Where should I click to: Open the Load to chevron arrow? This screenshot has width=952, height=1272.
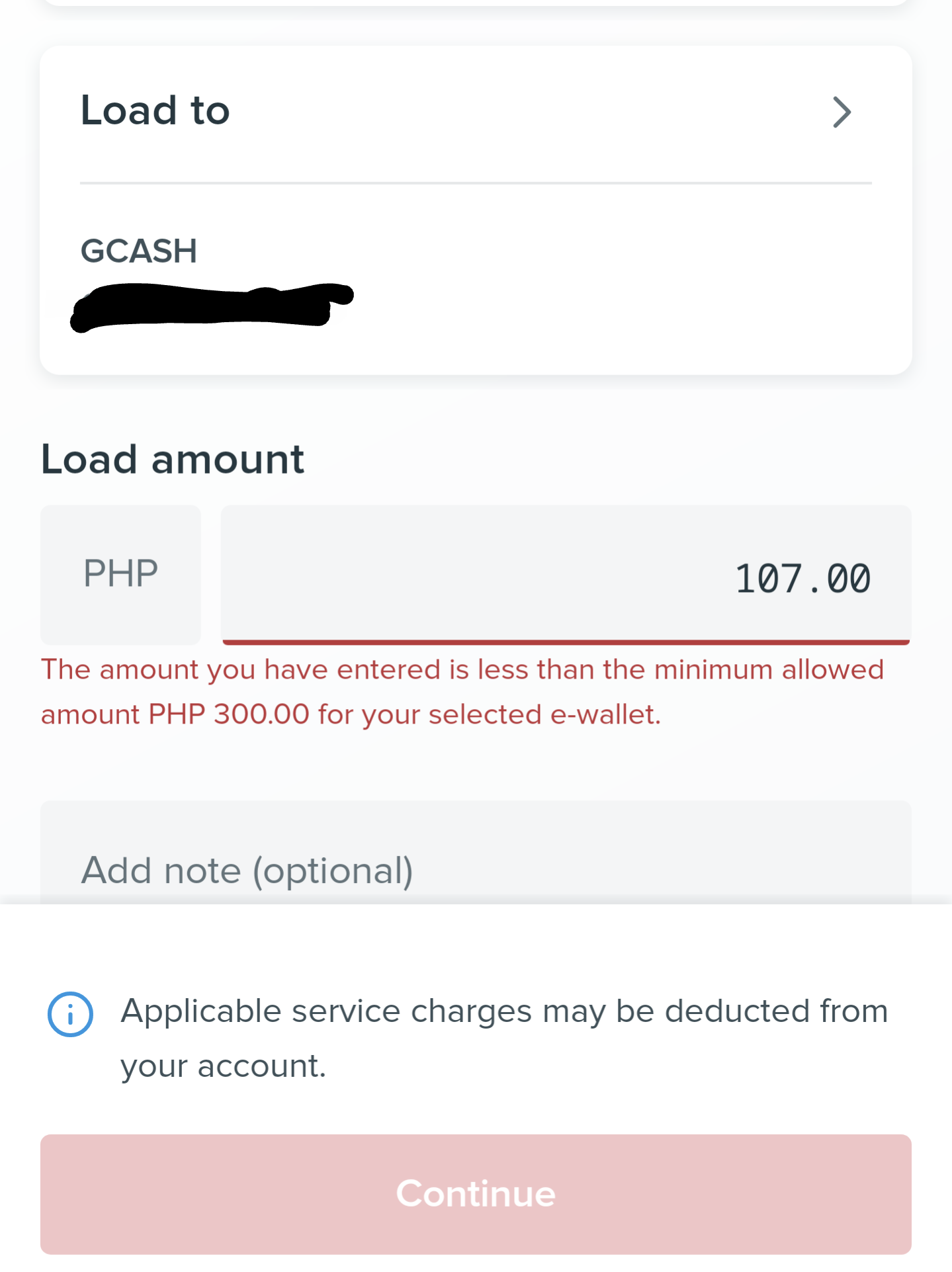tap(841, 112)
